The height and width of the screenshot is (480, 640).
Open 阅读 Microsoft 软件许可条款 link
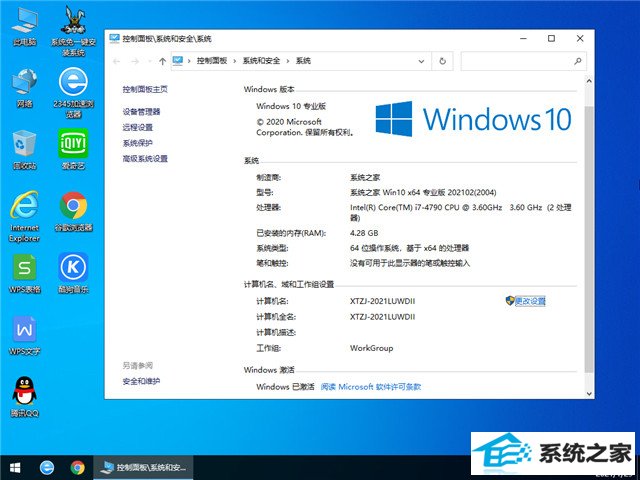pos(371,387)
